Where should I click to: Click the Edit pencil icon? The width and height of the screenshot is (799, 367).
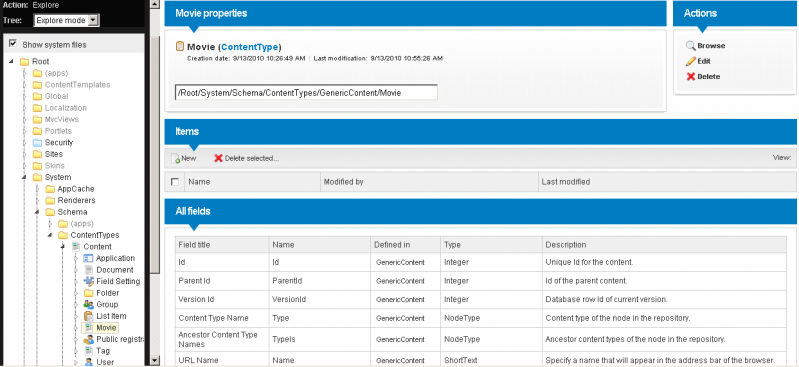[690, 61]
